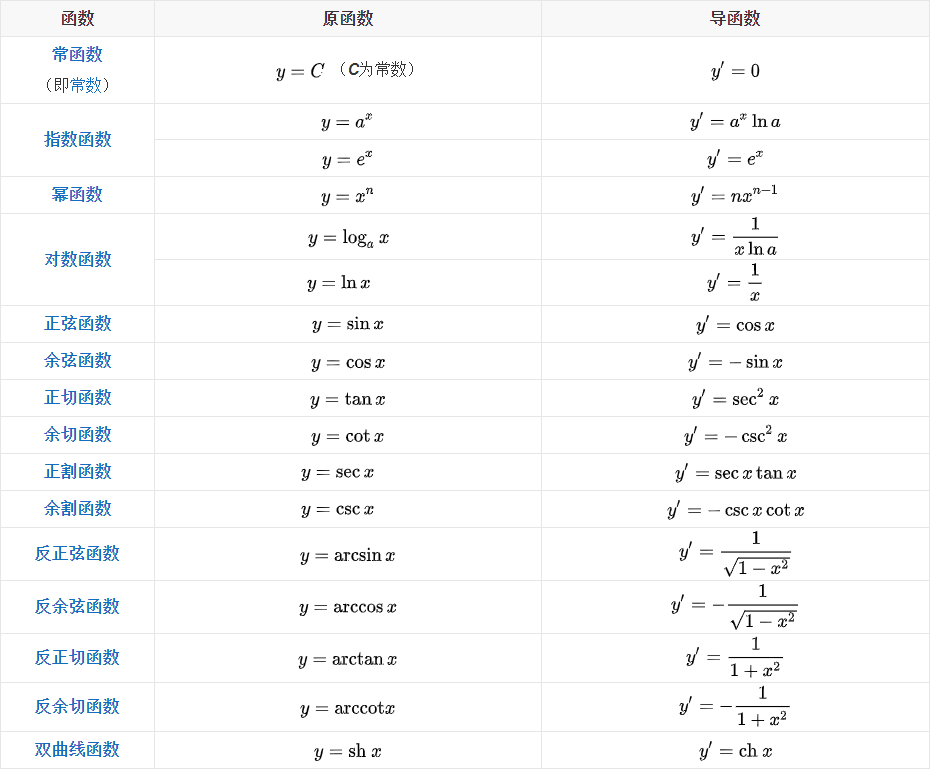
Task: Open the 余切函数 link
Action: [x=77, y=435]
